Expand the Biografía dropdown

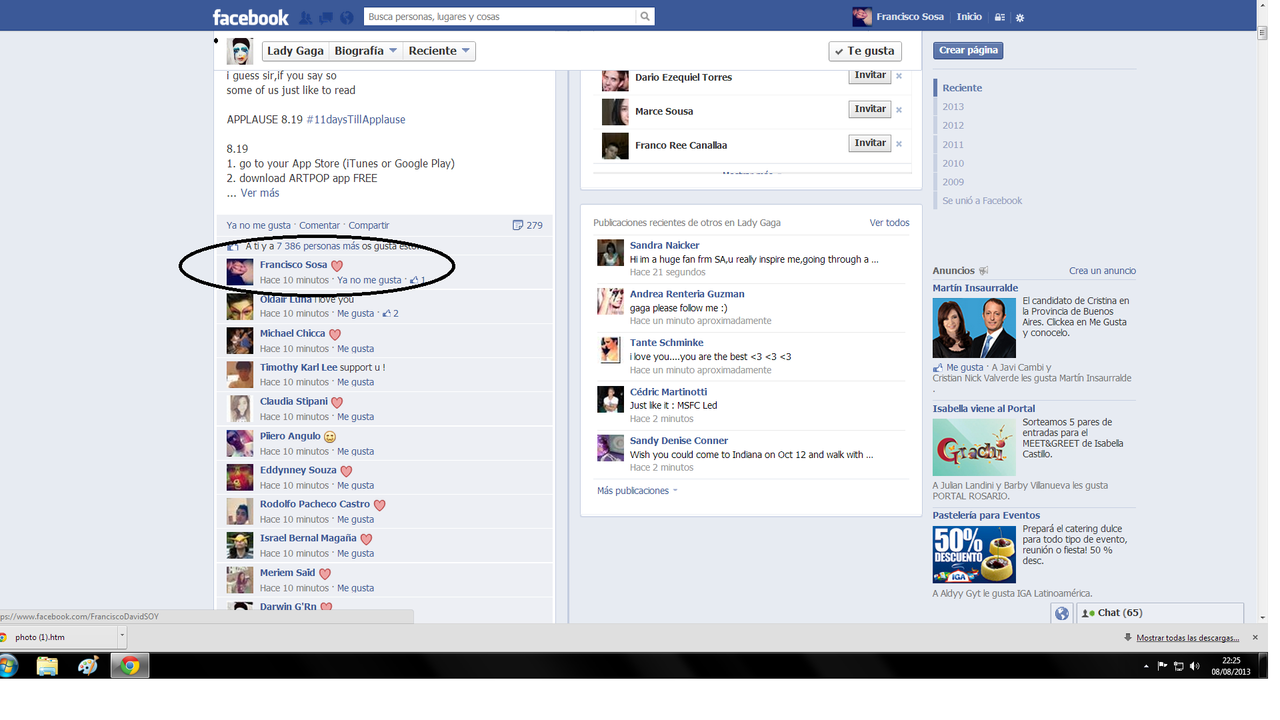pos(365,51)
